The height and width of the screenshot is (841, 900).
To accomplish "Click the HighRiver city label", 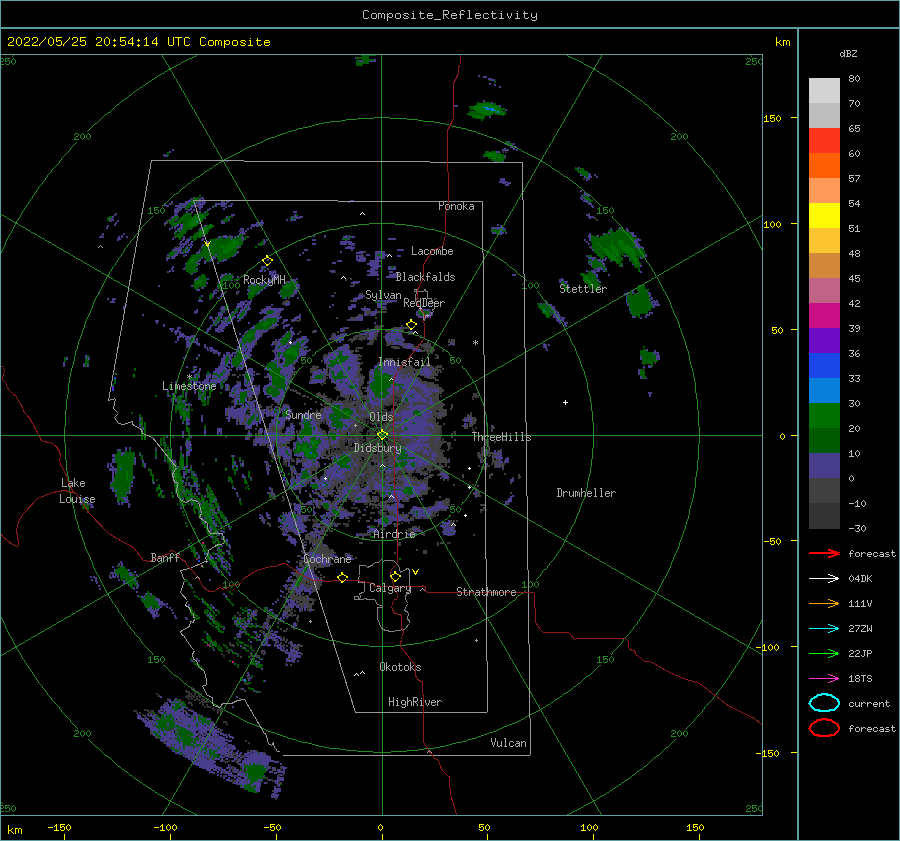I will point(415,702).
